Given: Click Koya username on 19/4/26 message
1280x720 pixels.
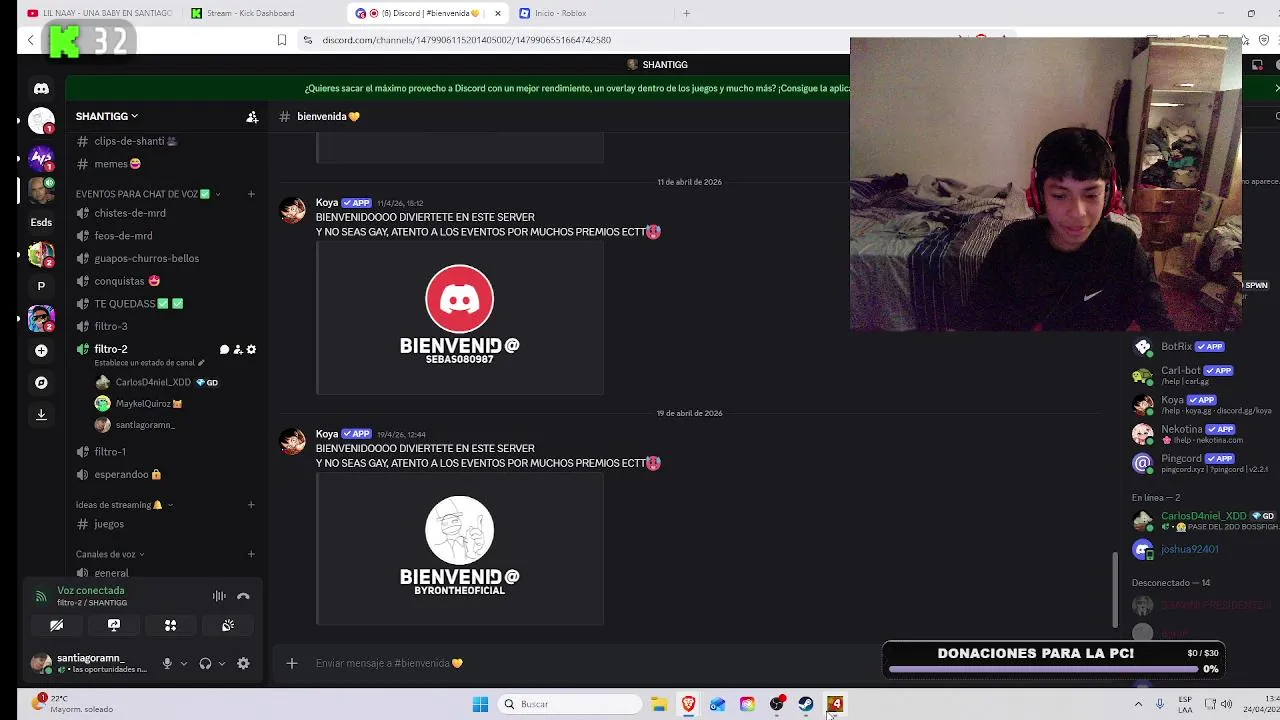Looking at the screenshot, I should pos(327,434).
